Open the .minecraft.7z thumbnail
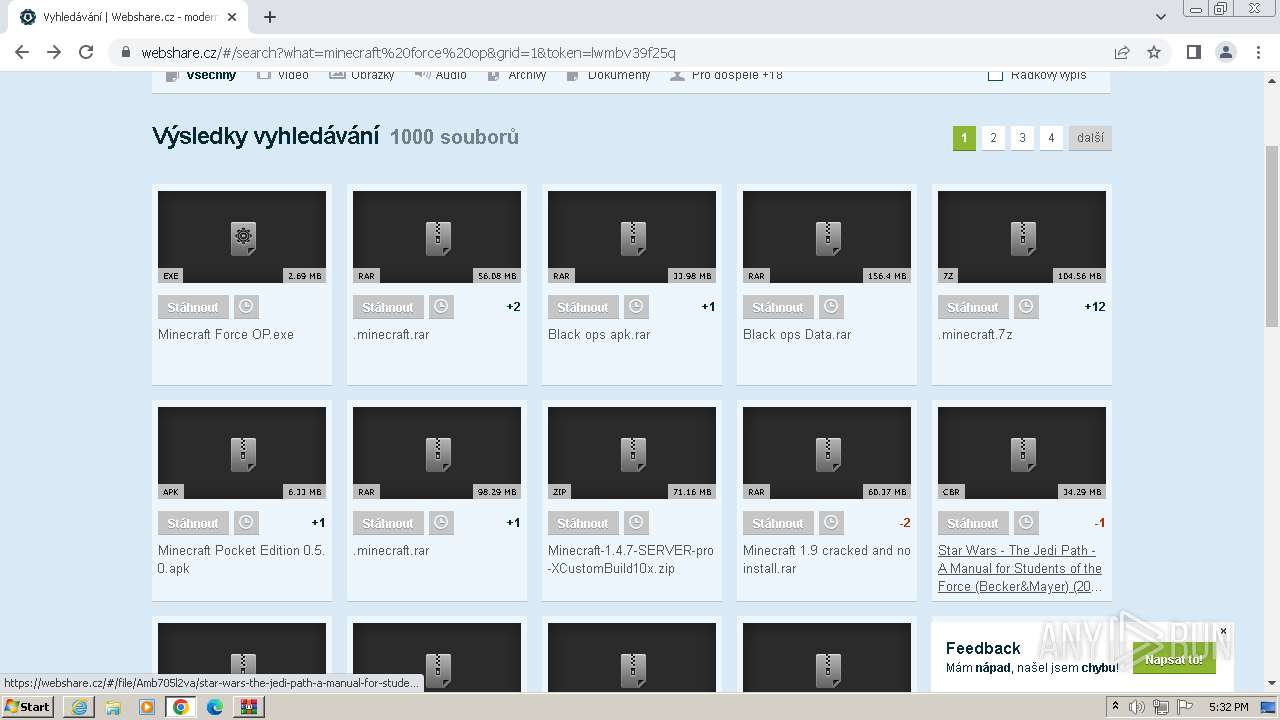Screen dimensions: 1280x720 [1022, 237]
